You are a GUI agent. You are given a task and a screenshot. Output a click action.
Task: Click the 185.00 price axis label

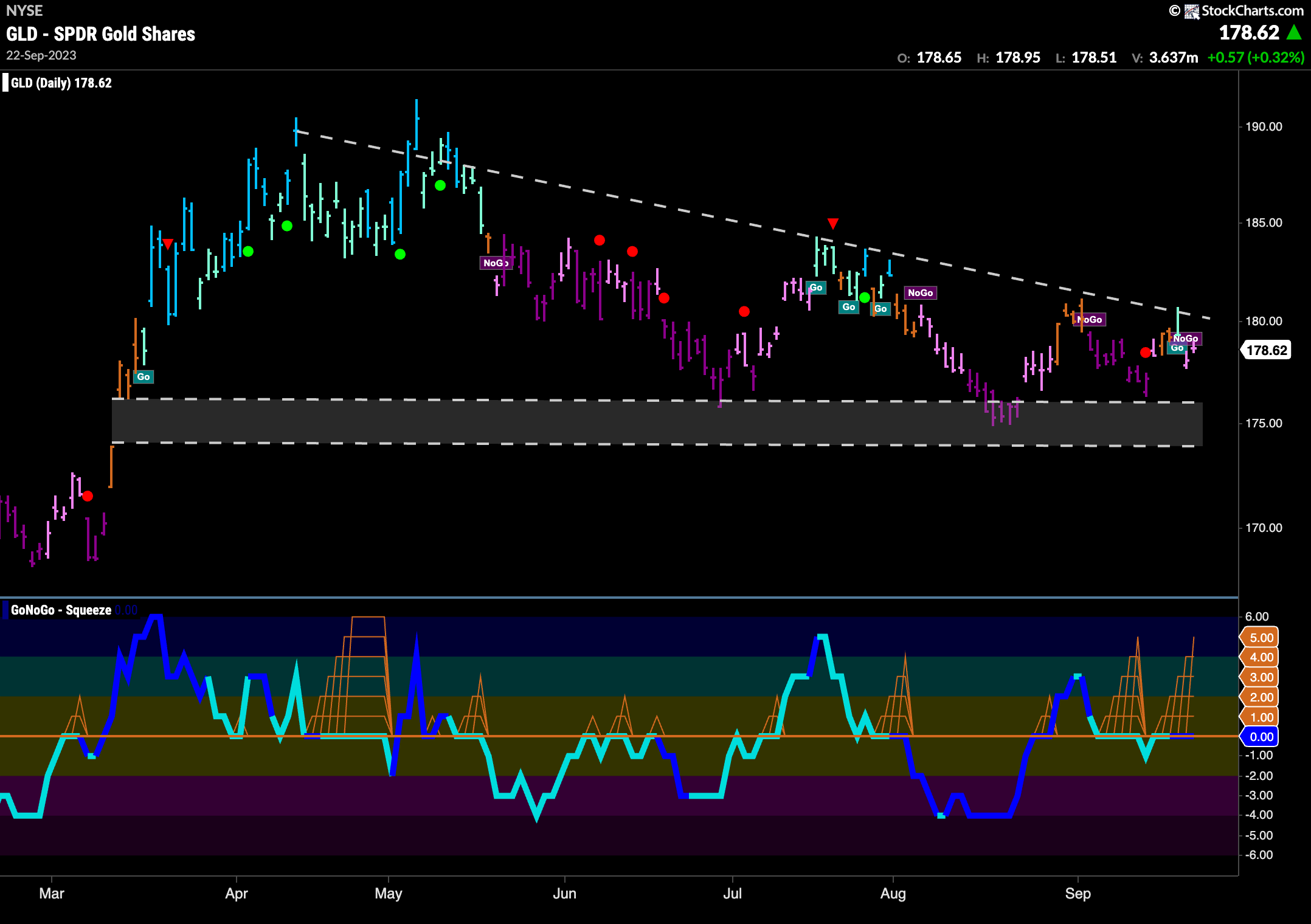(1264, 222)
